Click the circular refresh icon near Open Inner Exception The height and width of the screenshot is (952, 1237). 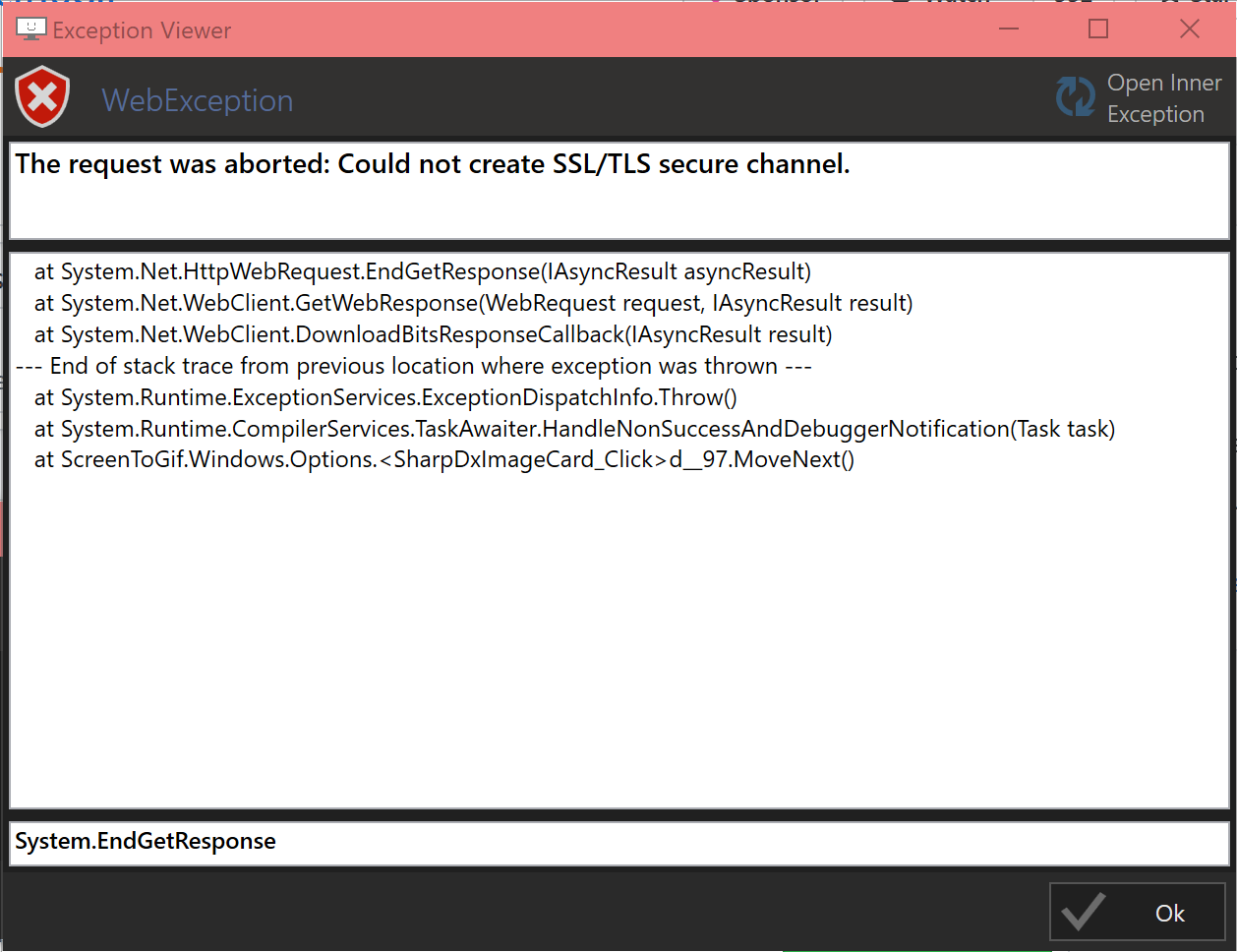tap(1076, 96)
